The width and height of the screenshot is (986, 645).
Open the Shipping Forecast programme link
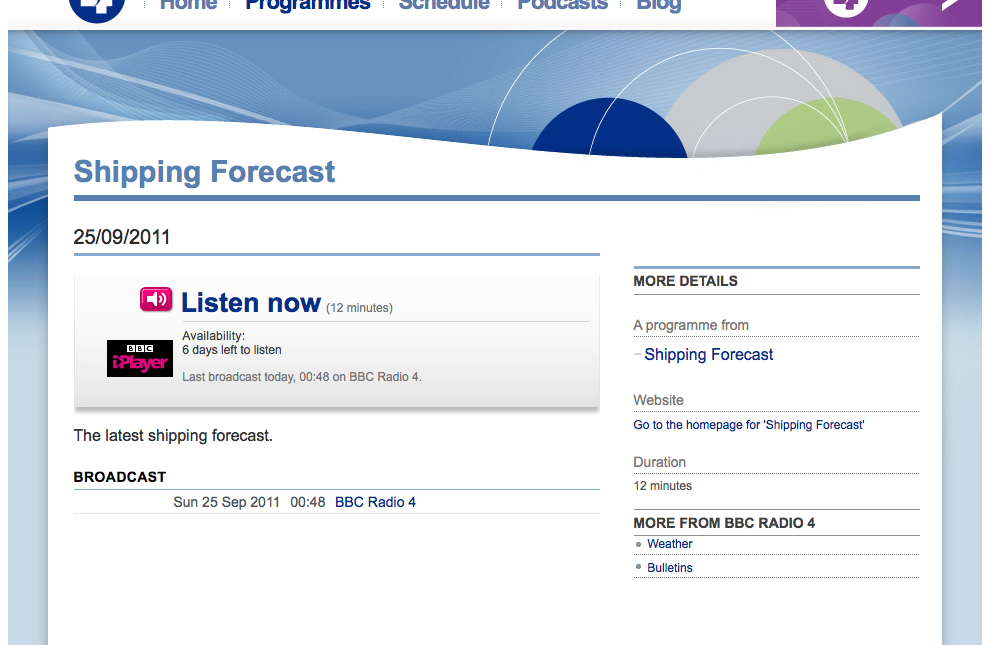pos(708,355)
